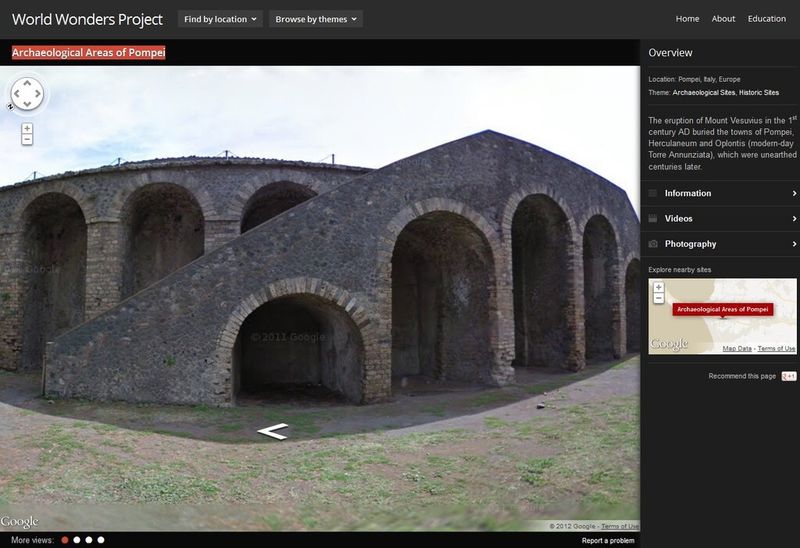
Task: Zoom in on the Street View panorama
Action: (x=27, y=128)
